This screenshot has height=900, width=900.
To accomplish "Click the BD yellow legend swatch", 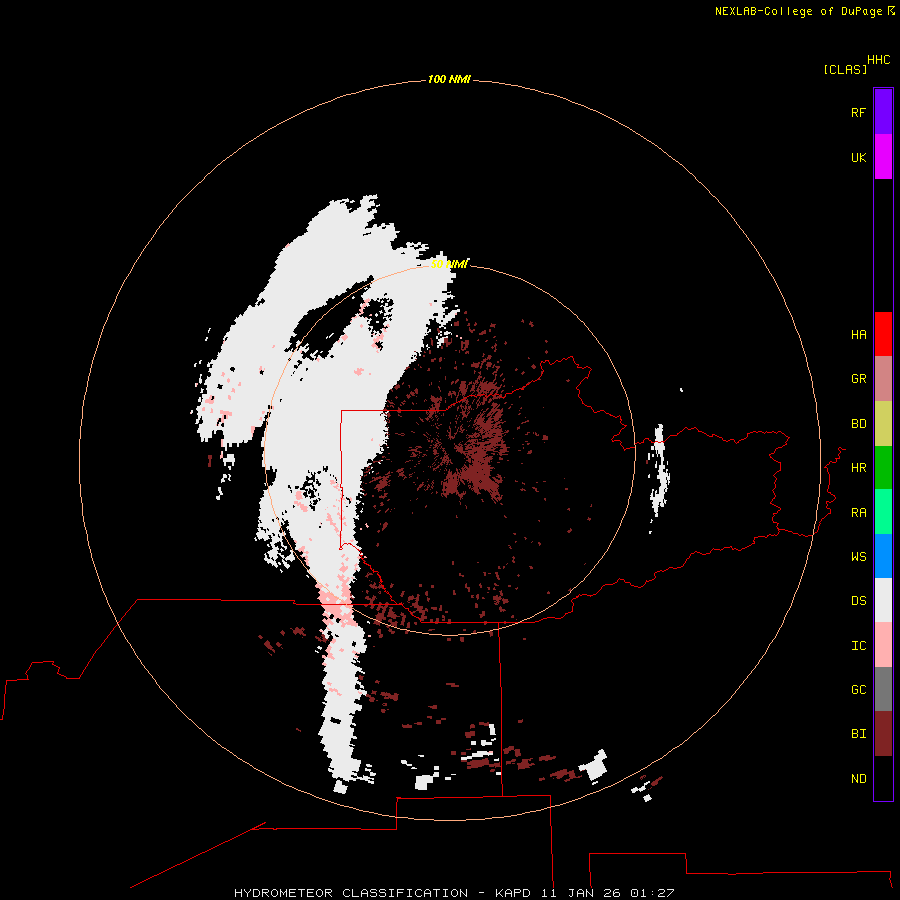I will click(883, 424).
